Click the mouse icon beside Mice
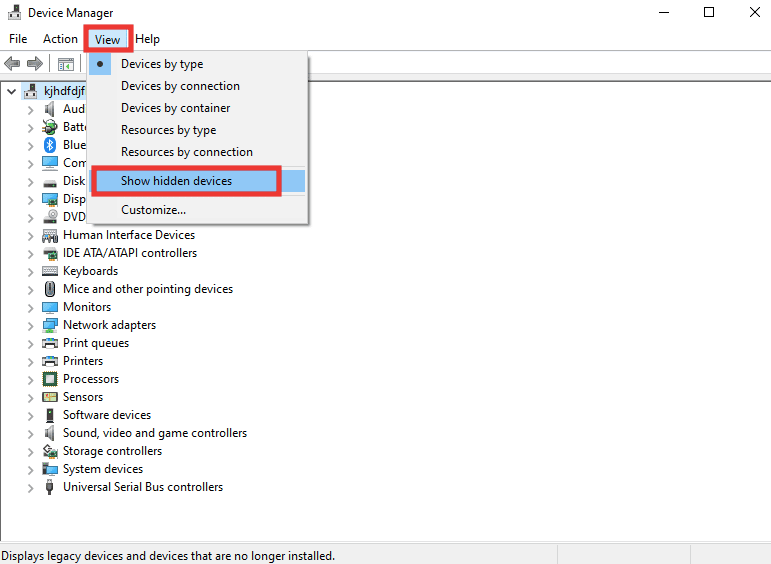 tap(50, 289)
